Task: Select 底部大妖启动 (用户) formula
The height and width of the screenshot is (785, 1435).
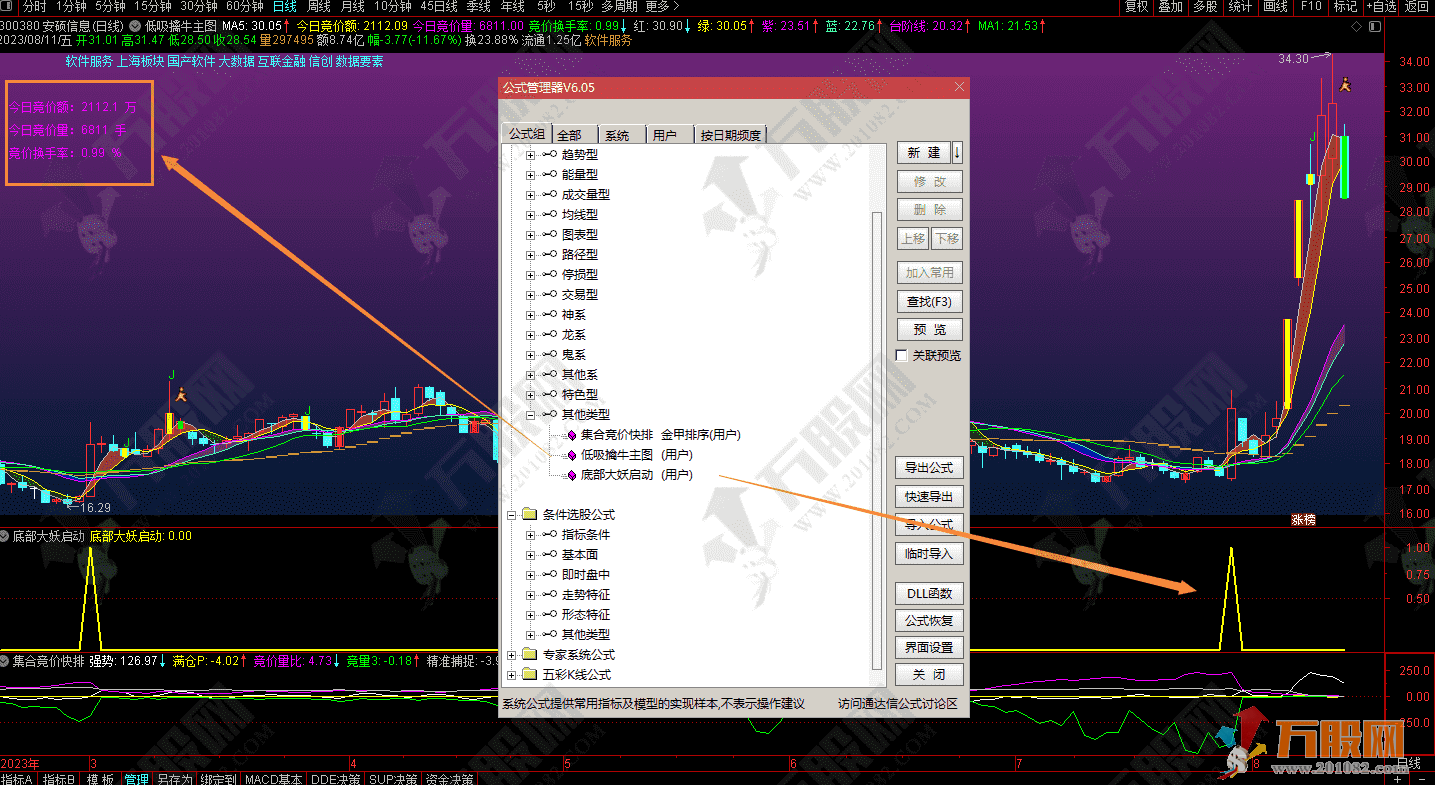Action: 636,475
